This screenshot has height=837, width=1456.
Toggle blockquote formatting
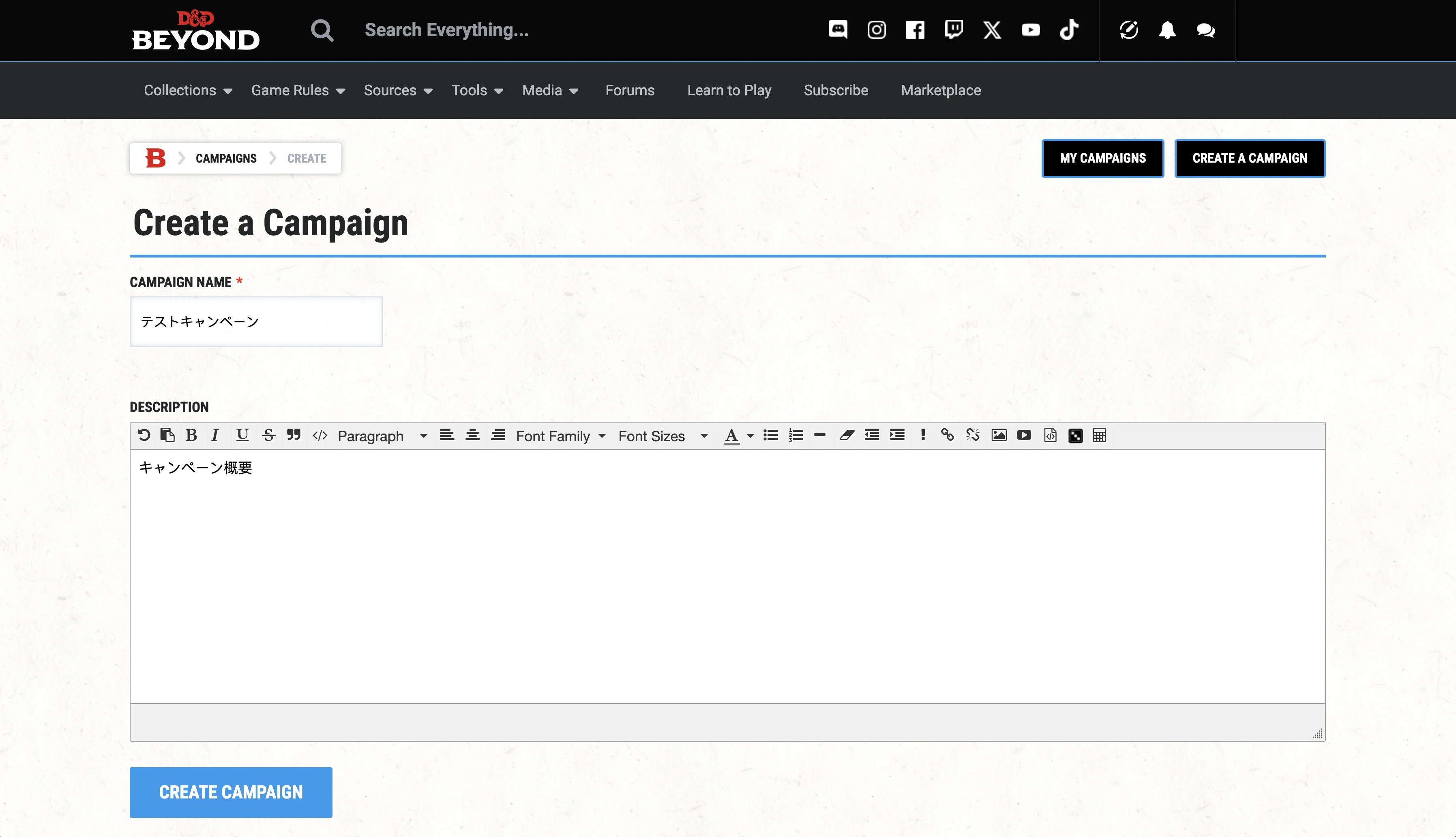pyautogui.click(x=294, y=435)
